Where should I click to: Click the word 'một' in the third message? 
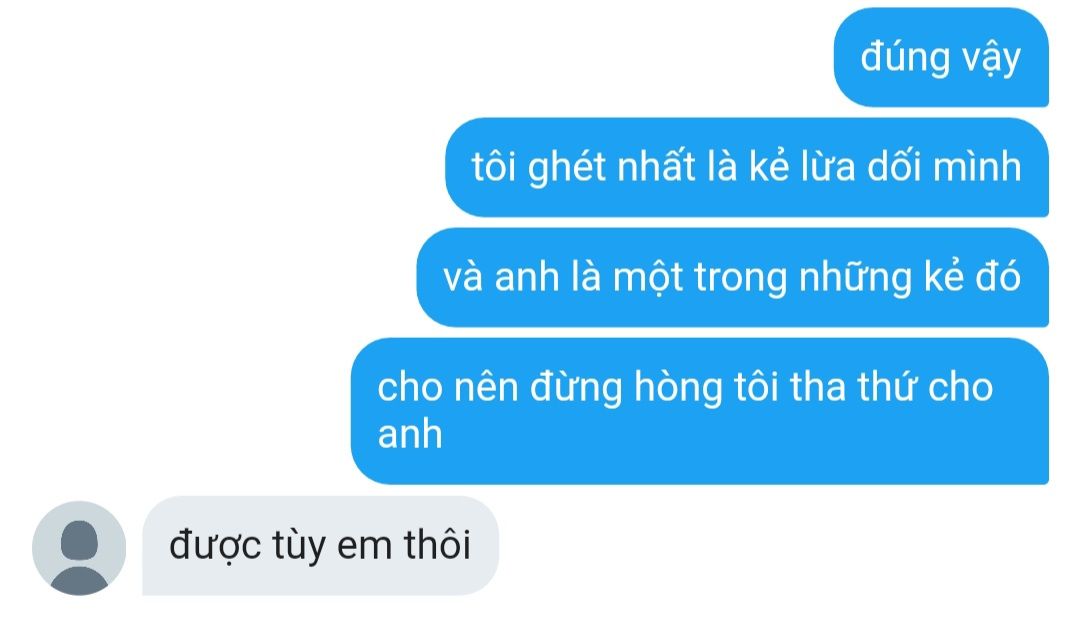click(648, 278)
